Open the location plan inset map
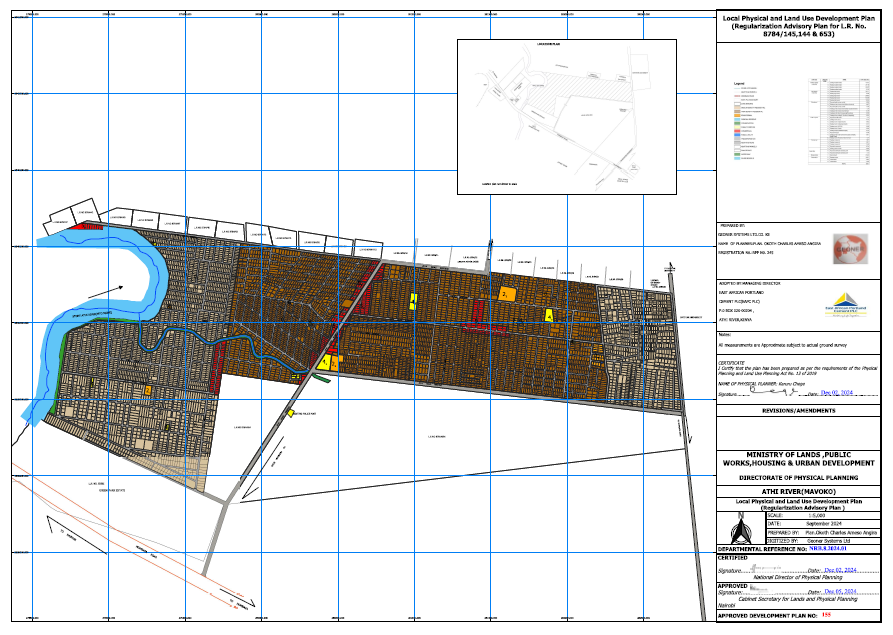Image resolution: width=893 pixels, height=635 pixels. coord(567,117)
